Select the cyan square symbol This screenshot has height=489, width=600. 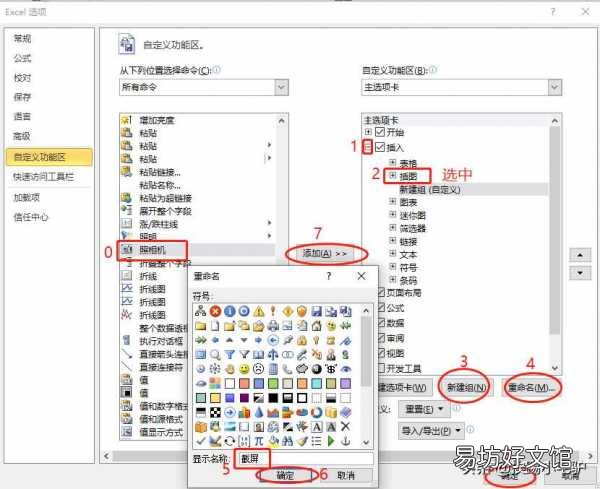click(316, 384)
